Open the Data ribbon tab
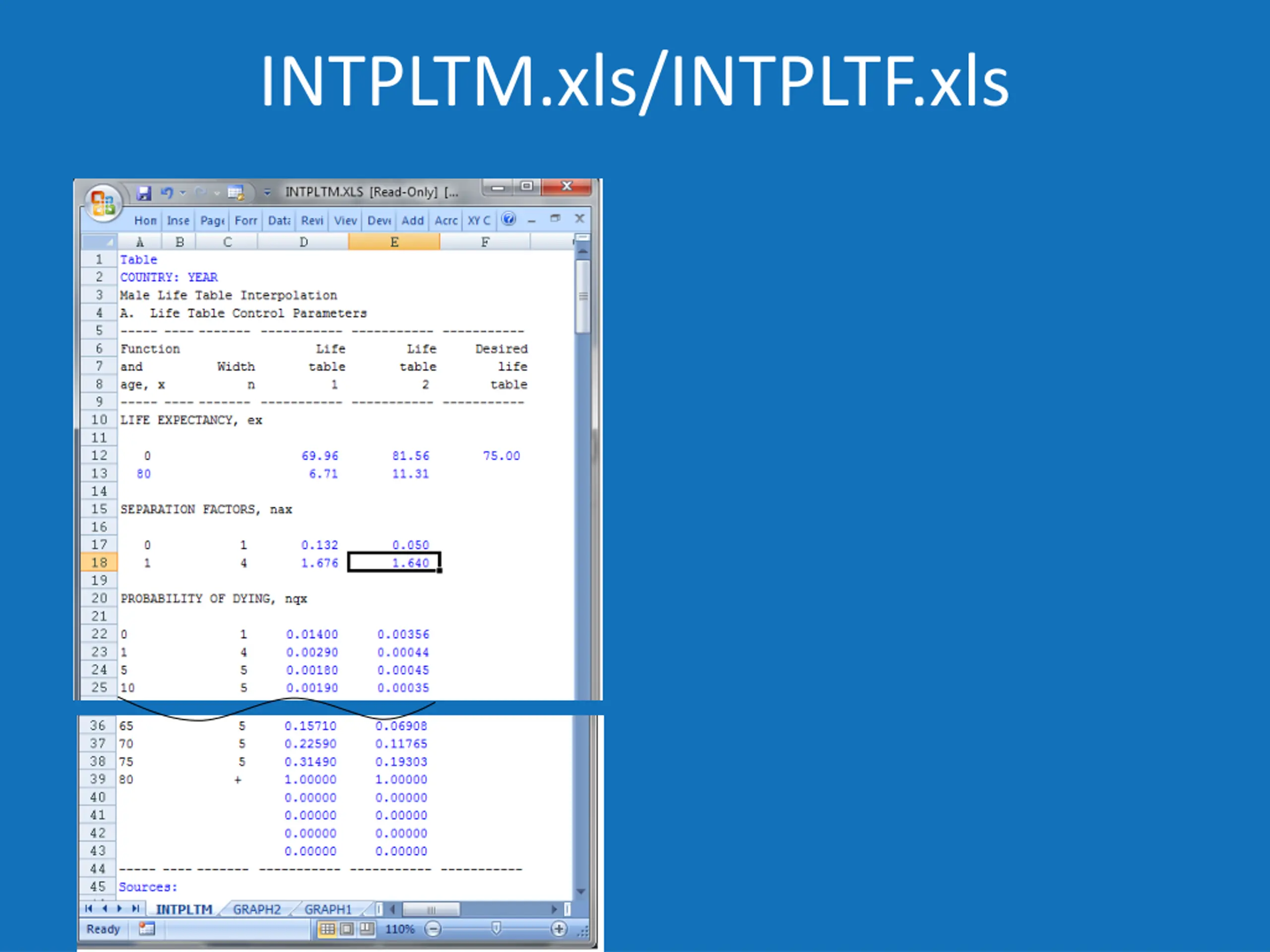Image resolution: width=1270 pixels, height=952 pixels. (x=279, y=220)
